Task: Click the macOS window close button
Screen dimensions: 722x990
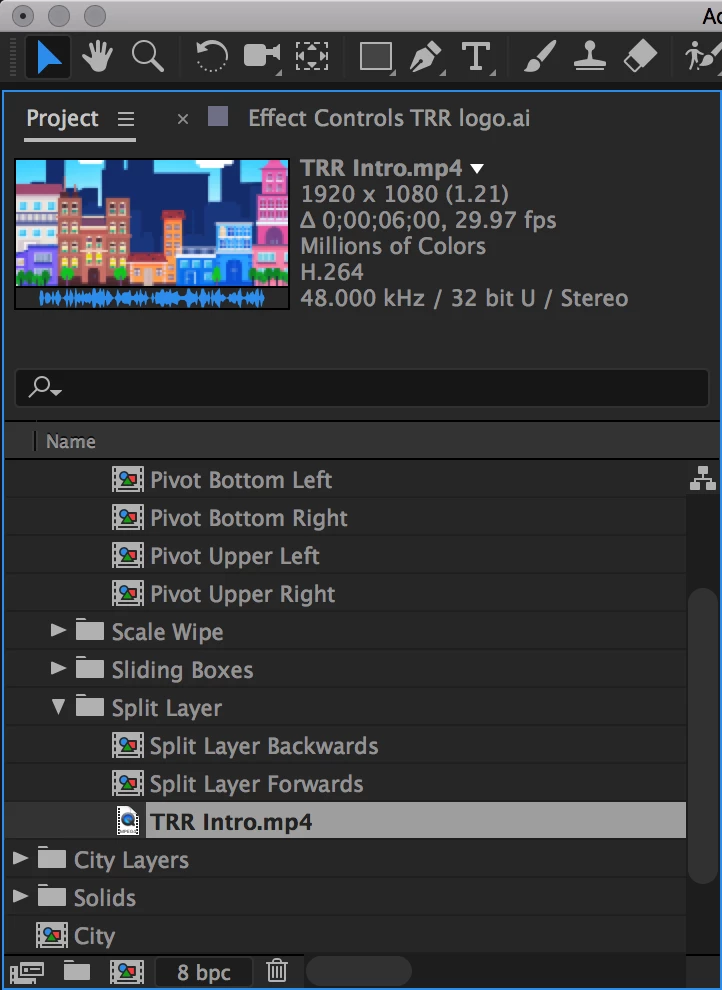Action: coord(23,16)
